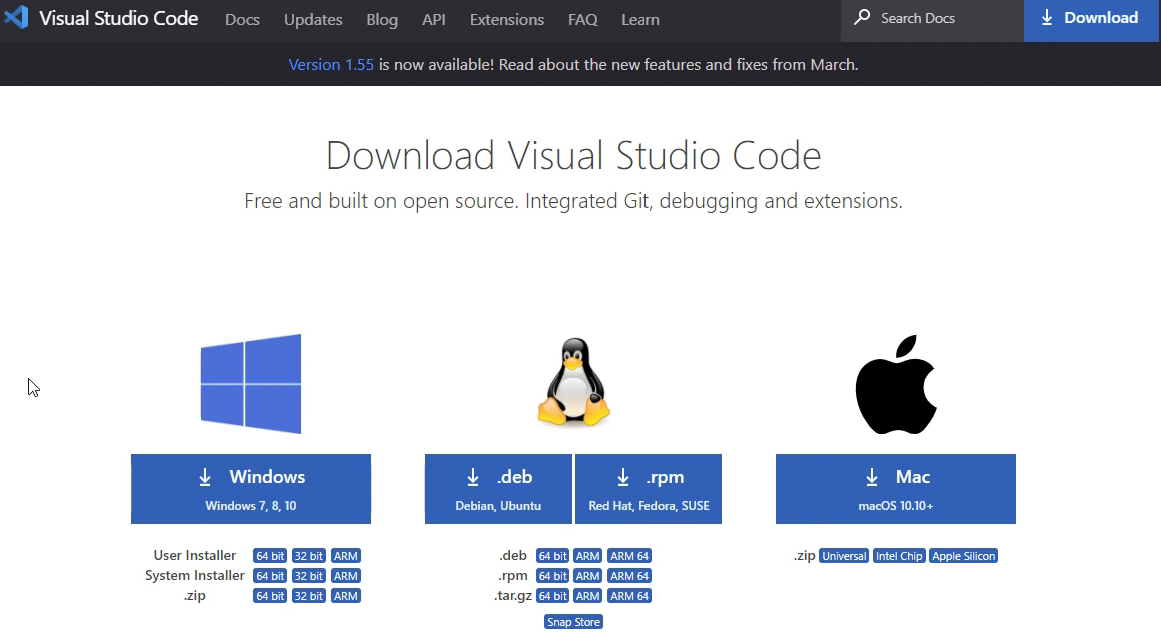Download Linux .deb 64 bit

pyautogui.click(x=552, y=555)
